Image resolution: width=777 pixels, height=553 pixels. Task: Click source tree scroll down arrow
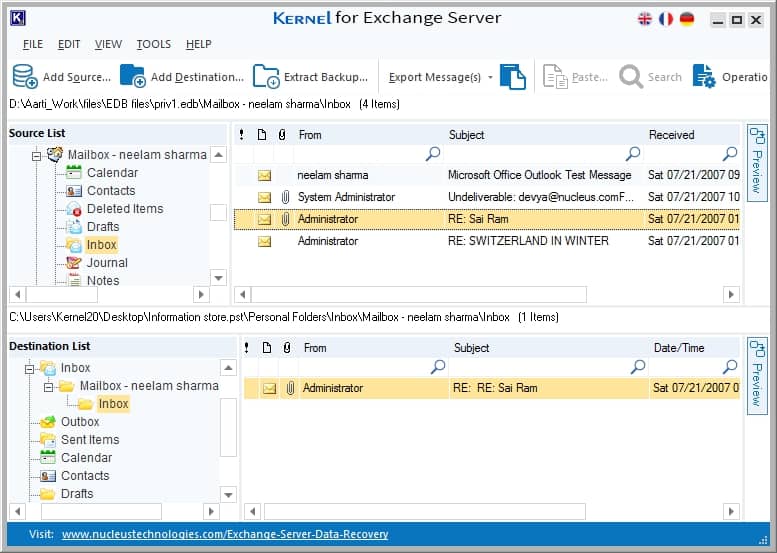click(x=219, y=277)
